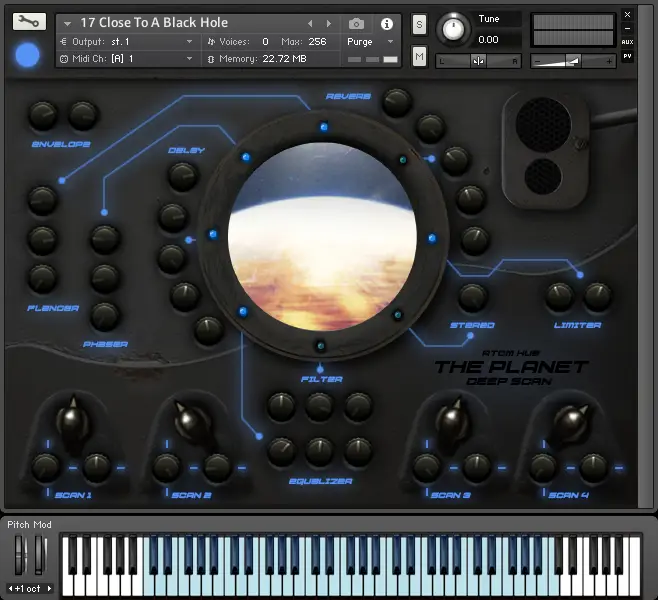Click the volume slider in the header
This screenshot has height=600, width=658.
click(x=573, y=62)
